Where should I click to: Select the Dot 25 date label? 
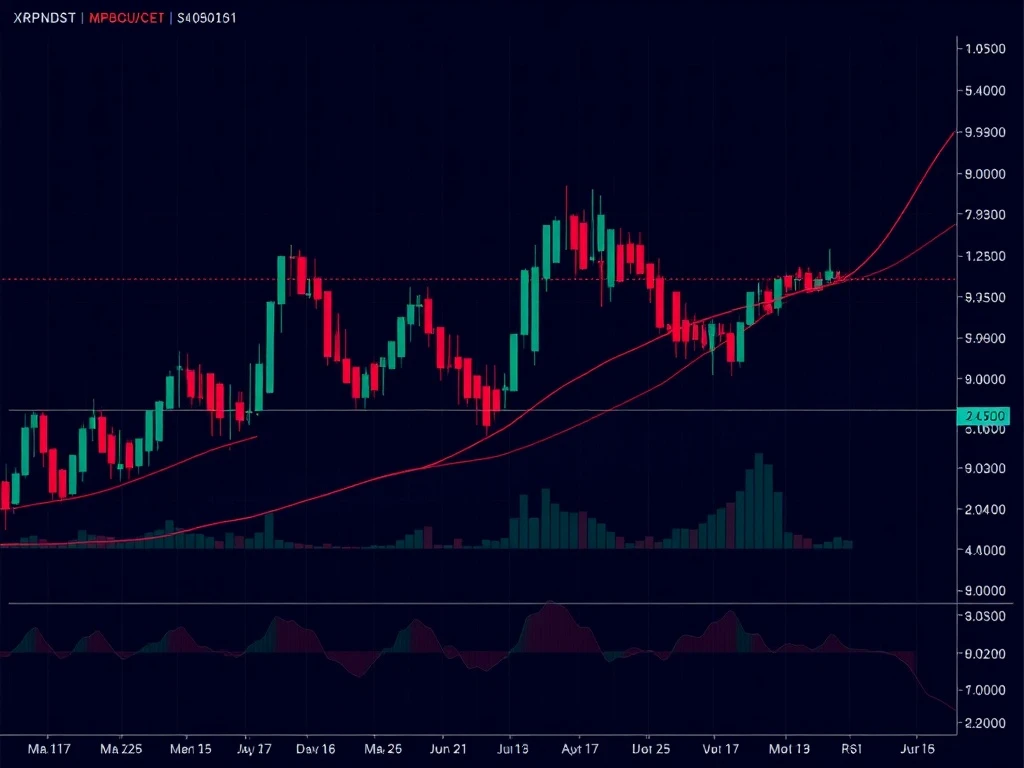(651, 748)
